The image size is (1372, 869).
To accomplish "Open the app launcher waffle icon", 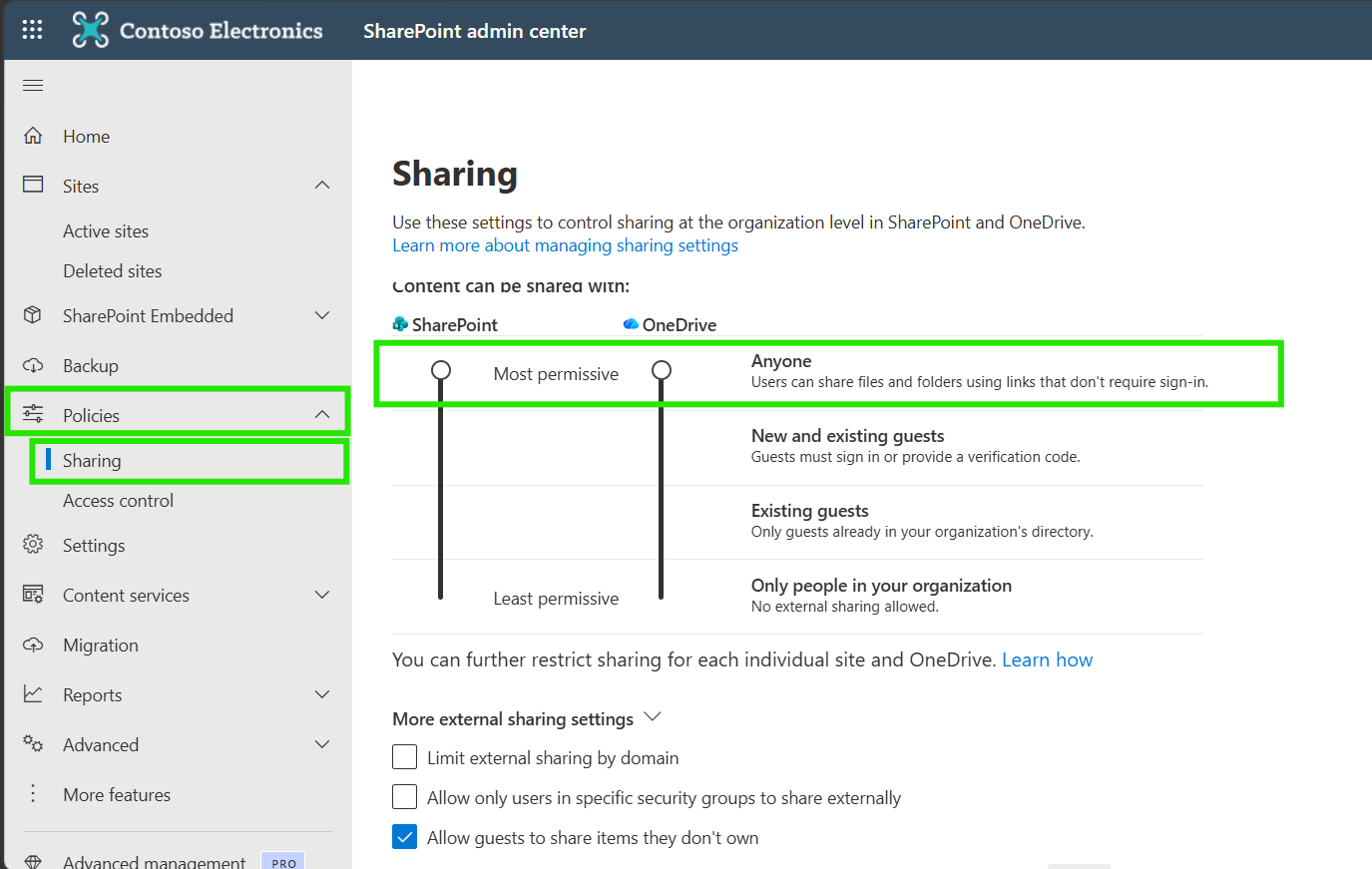I will (32, 30).
